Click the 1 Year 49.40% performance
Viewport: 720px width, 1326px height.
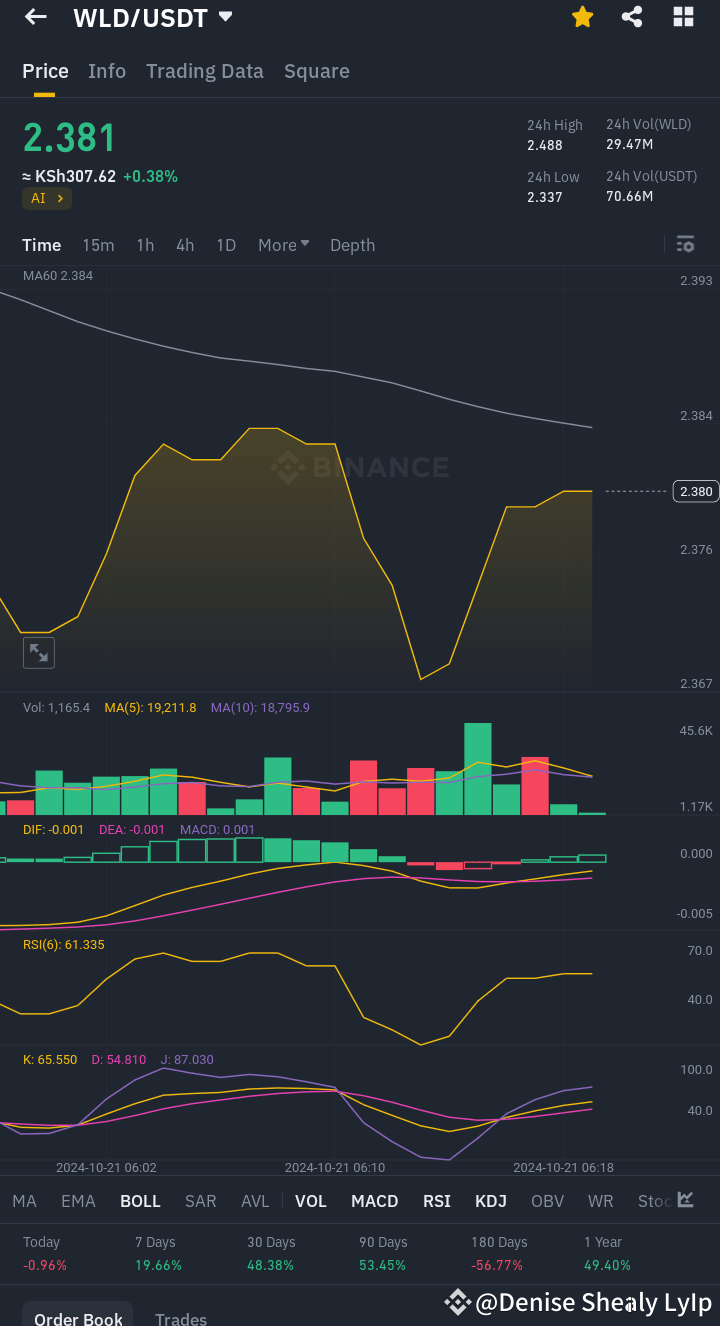click(x=607, y=1253)
